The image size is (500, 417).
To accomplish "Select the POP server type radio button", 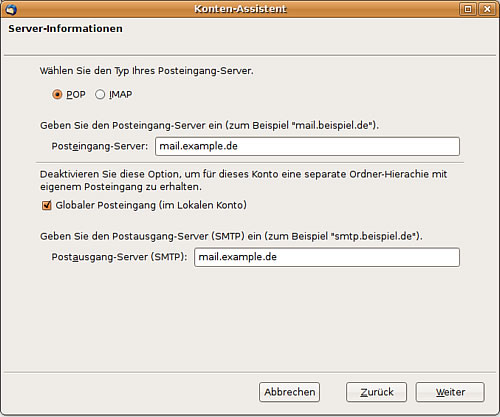I will [x=57, y=95].
